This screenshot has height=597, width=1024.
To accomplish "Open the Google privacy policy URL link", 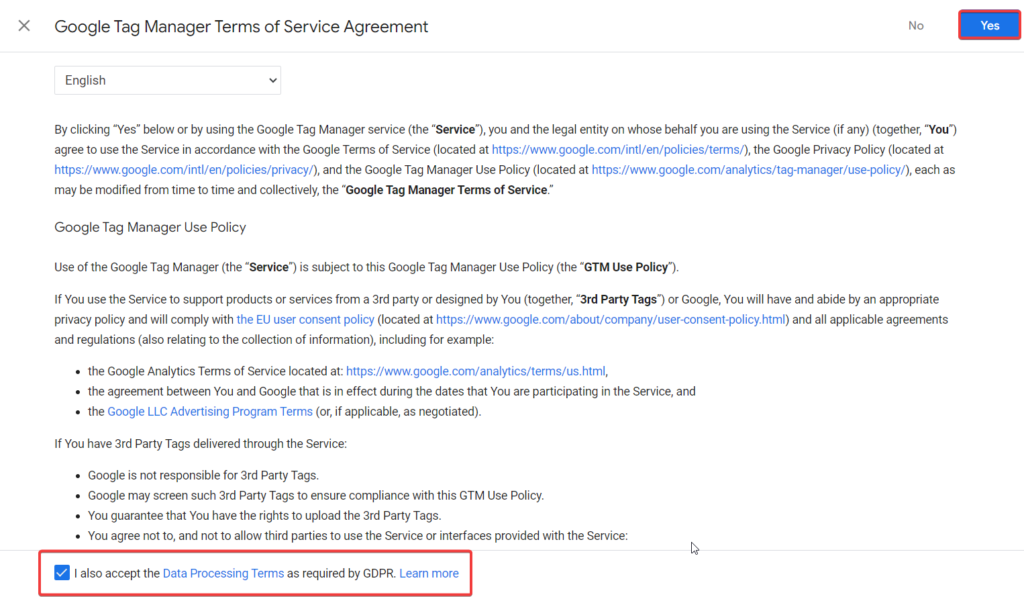I will 185,170.
